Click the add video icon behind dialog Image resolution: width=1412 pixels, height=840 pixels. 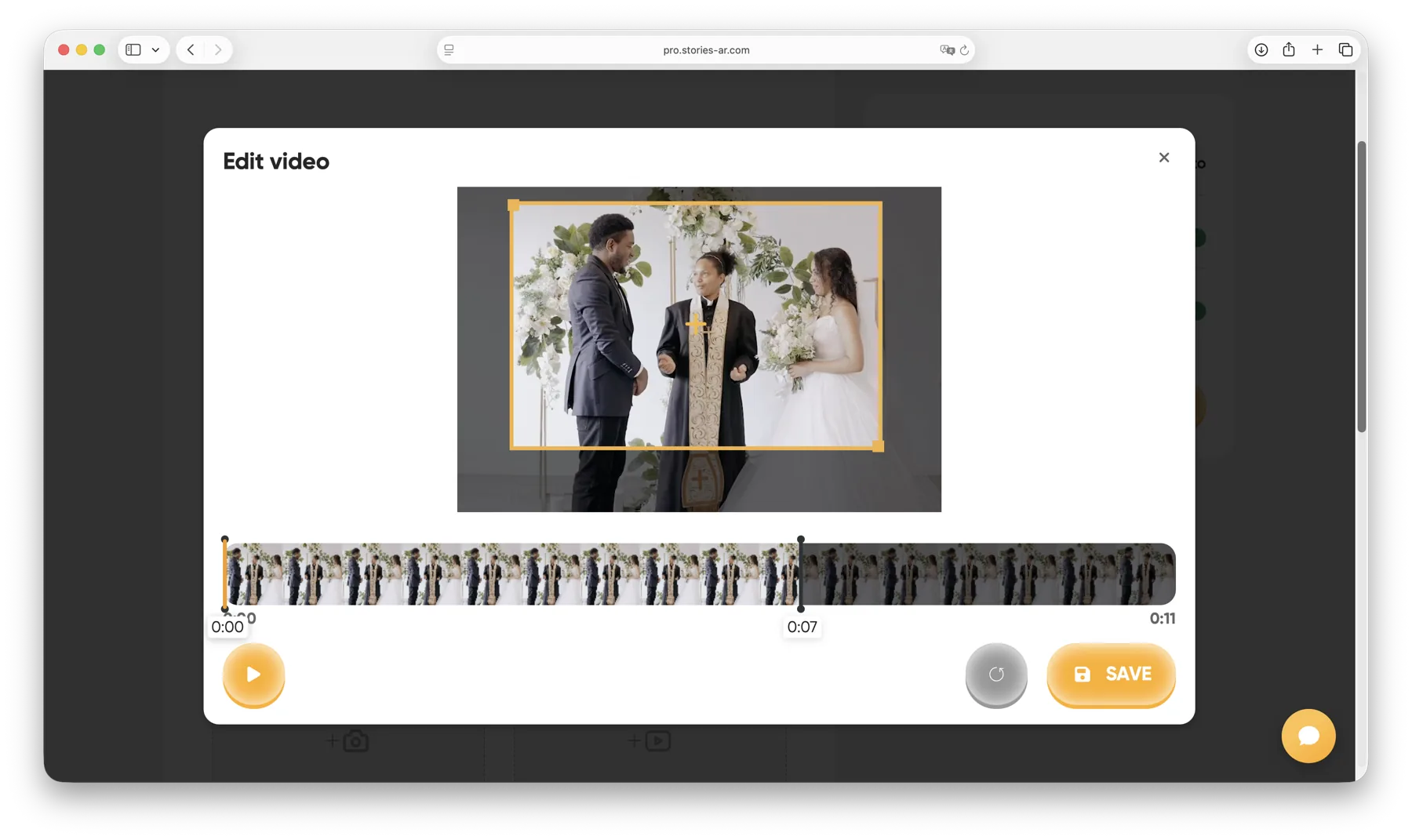650,740
